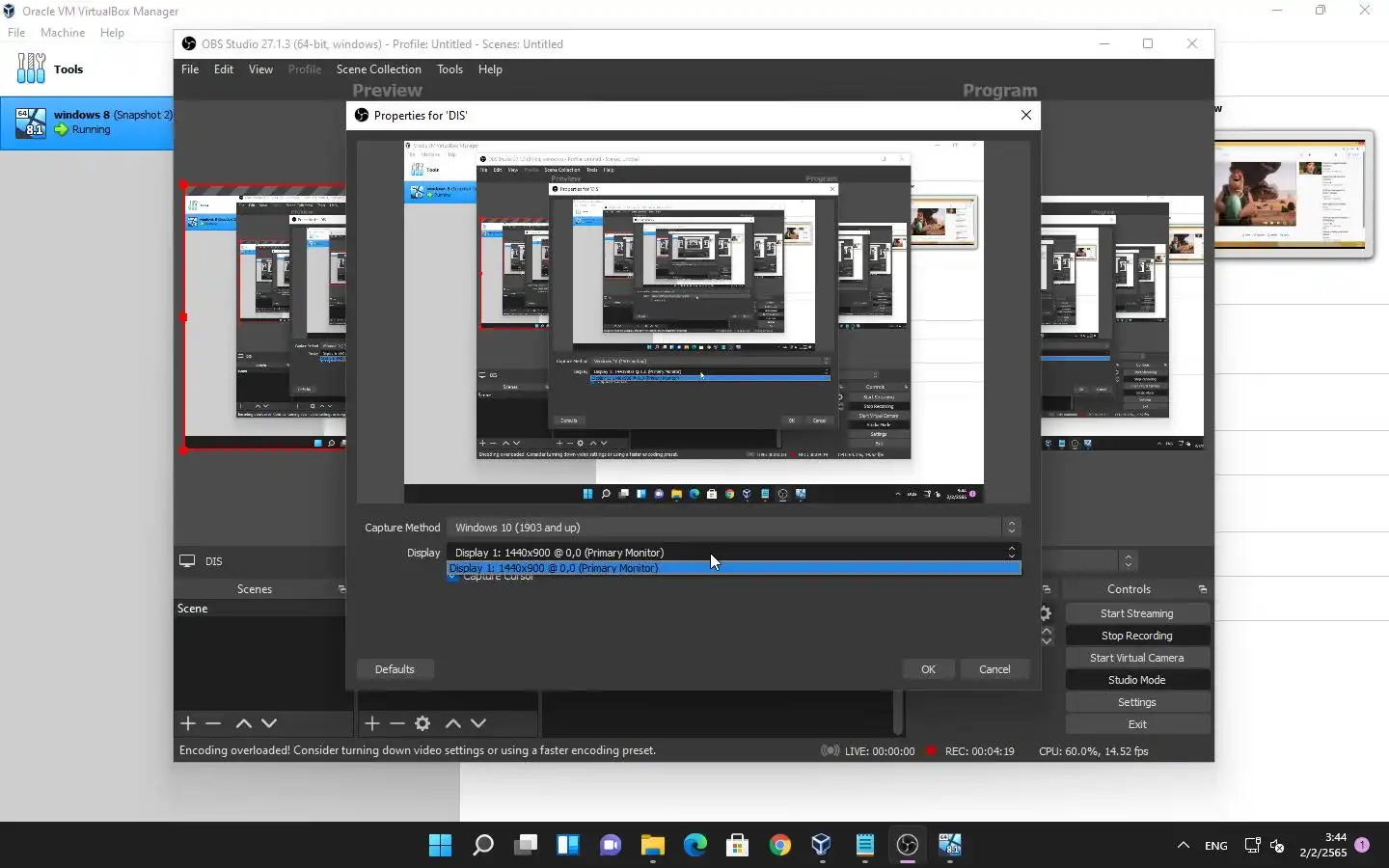
Task: Open the Notepad taskbar icon
Action: 865,846
